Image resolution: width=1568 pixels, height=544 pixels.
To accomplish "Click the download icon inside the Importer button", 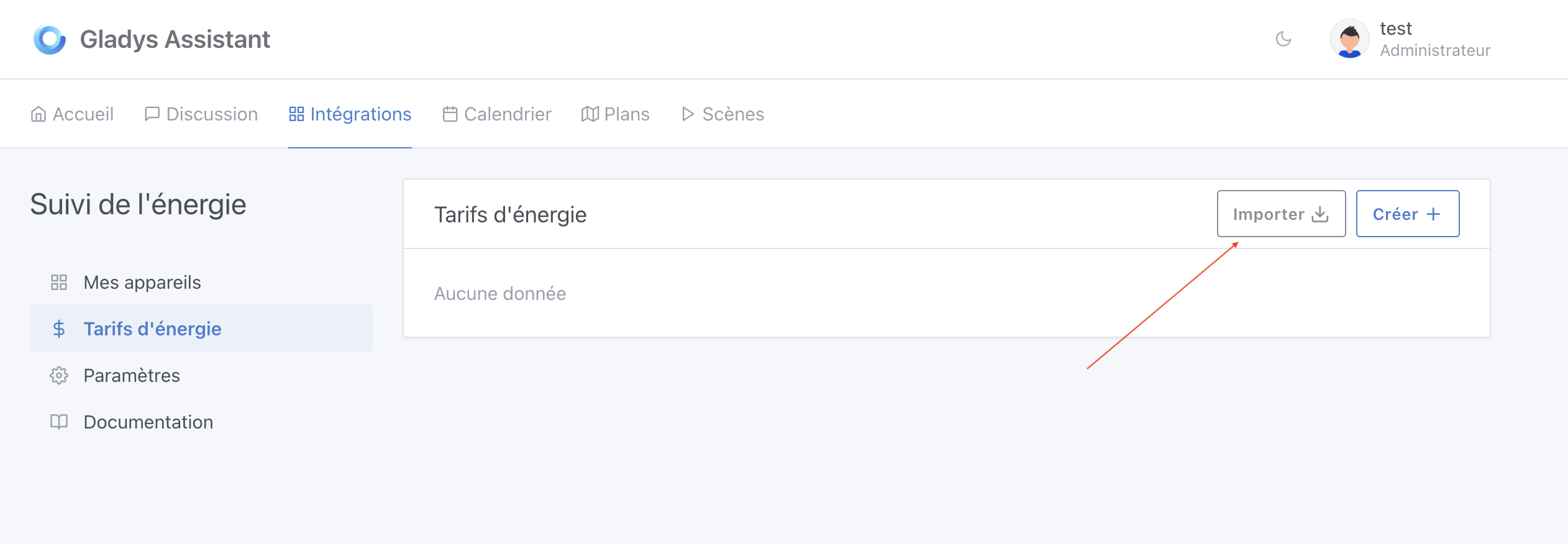I will pos(1320,214).
